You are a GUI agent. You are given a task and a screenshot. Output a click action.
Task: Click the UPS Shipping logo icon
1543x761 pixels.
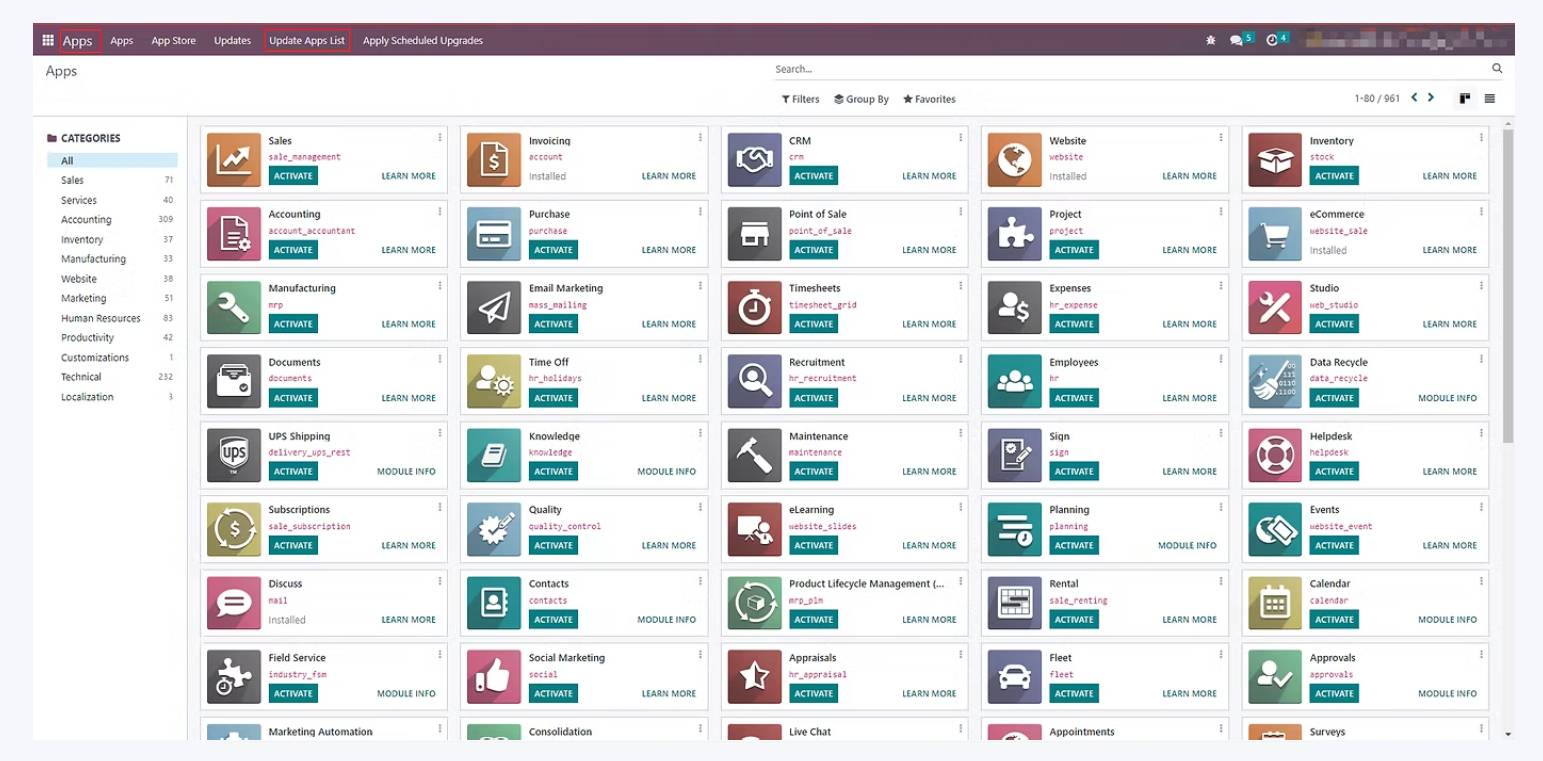[x=234, y=456]
